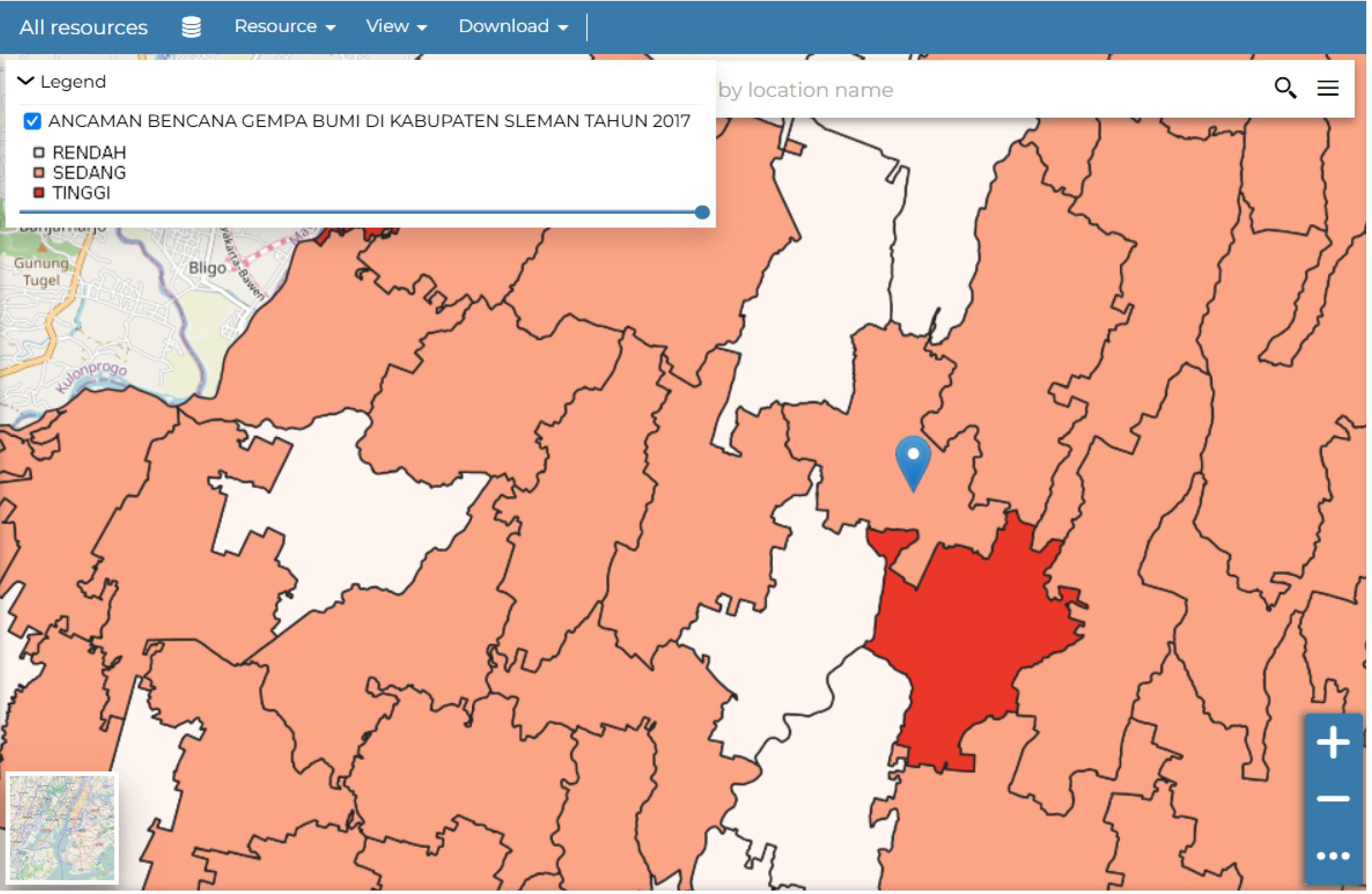The width and height of the screenshot is (1372, 894).
Task: Zoom in with the plus button
Action: click(x=1333, y=742)
